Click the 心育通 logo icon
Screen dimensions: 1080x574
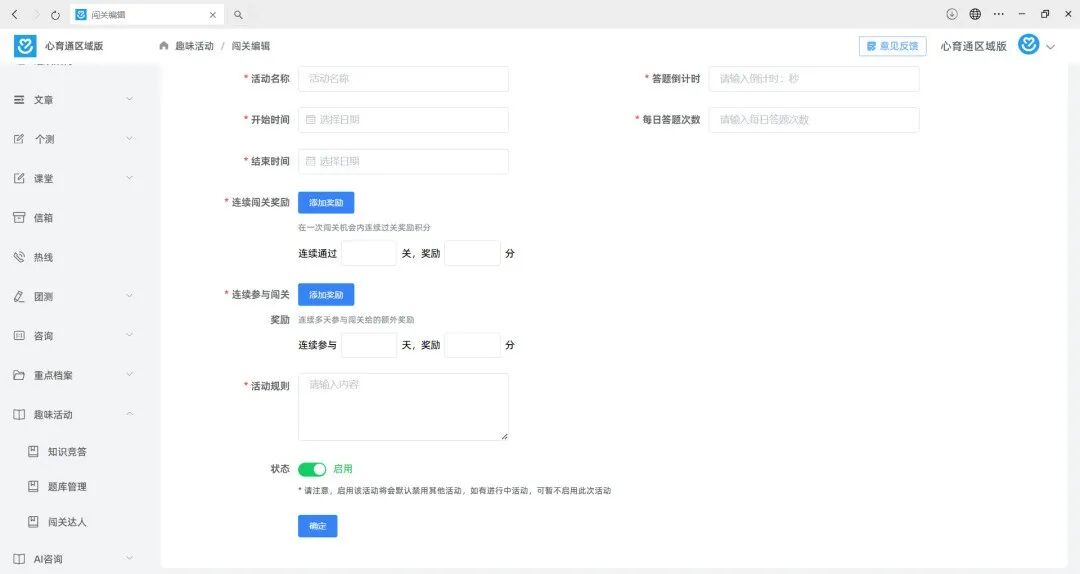25,45
